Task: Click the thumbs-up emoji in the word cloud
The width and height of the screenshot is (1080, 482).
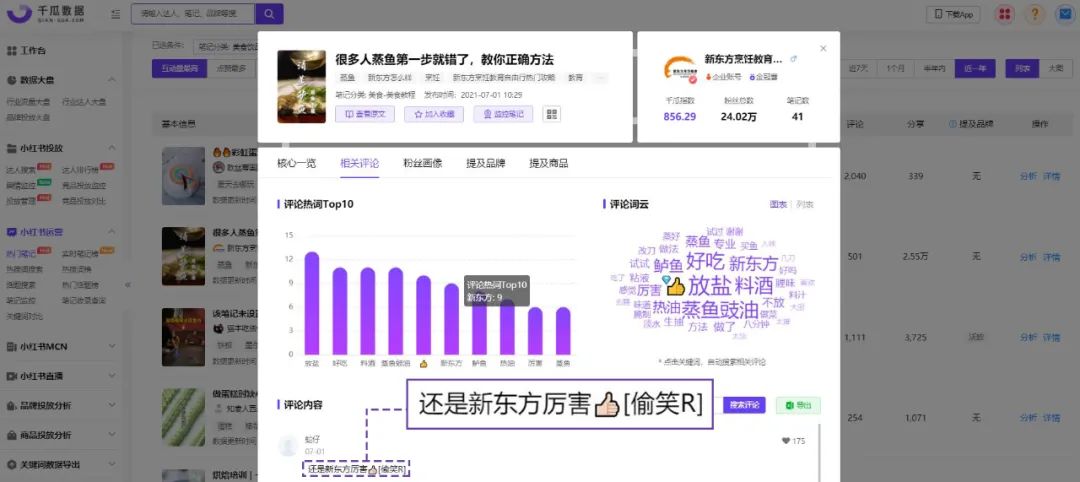Action: coord(676,286)
